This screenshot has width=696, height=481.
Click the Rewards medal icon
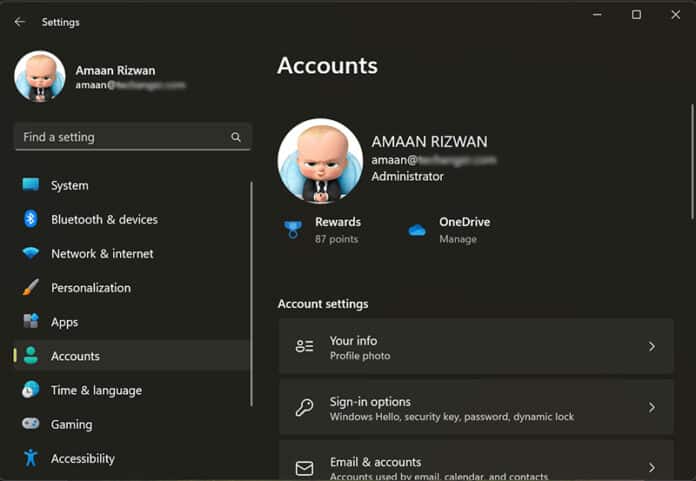[x=292, y=230]
